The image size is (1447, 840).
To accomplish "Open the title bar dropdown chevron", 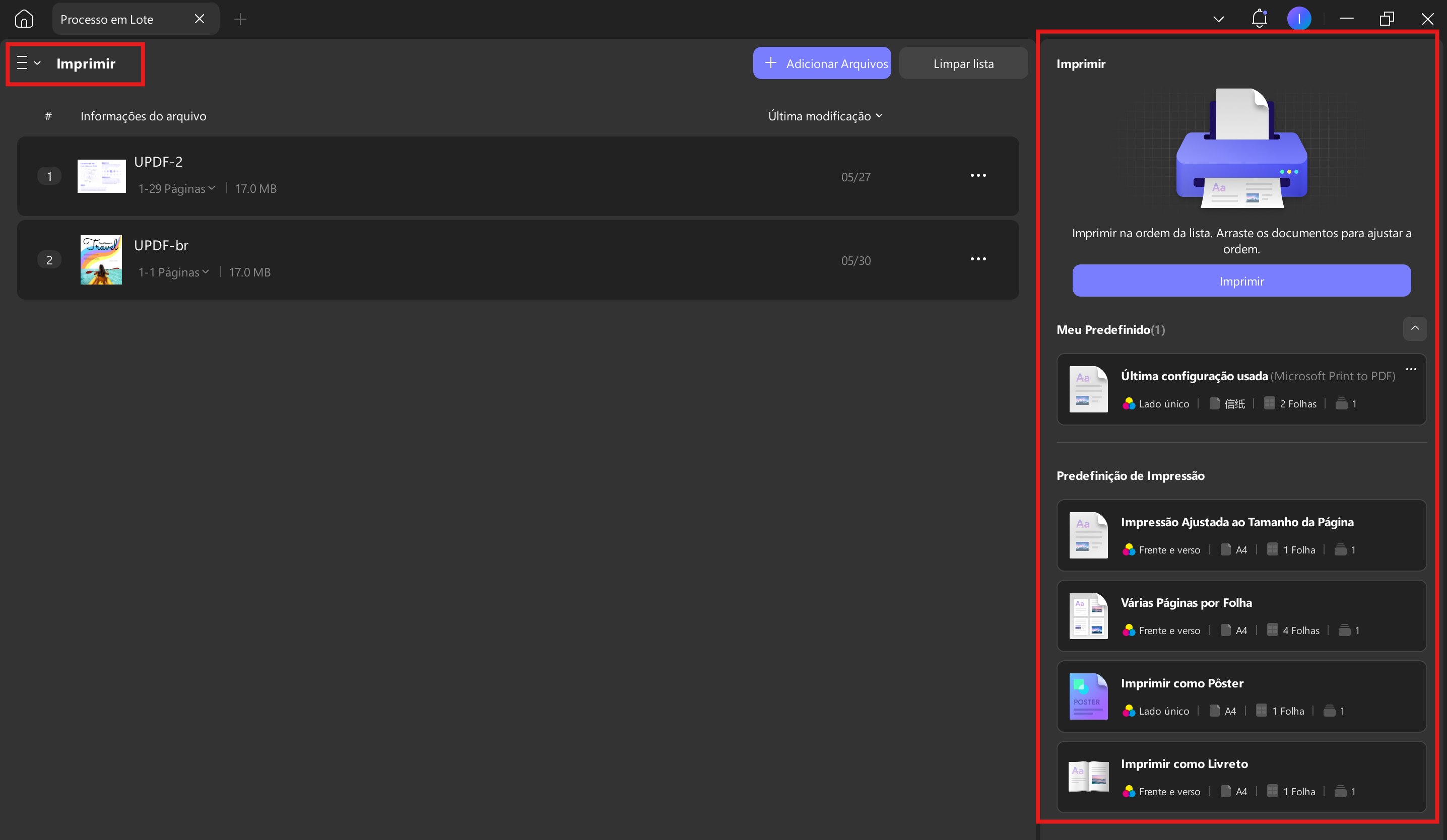I will 1218,19.
